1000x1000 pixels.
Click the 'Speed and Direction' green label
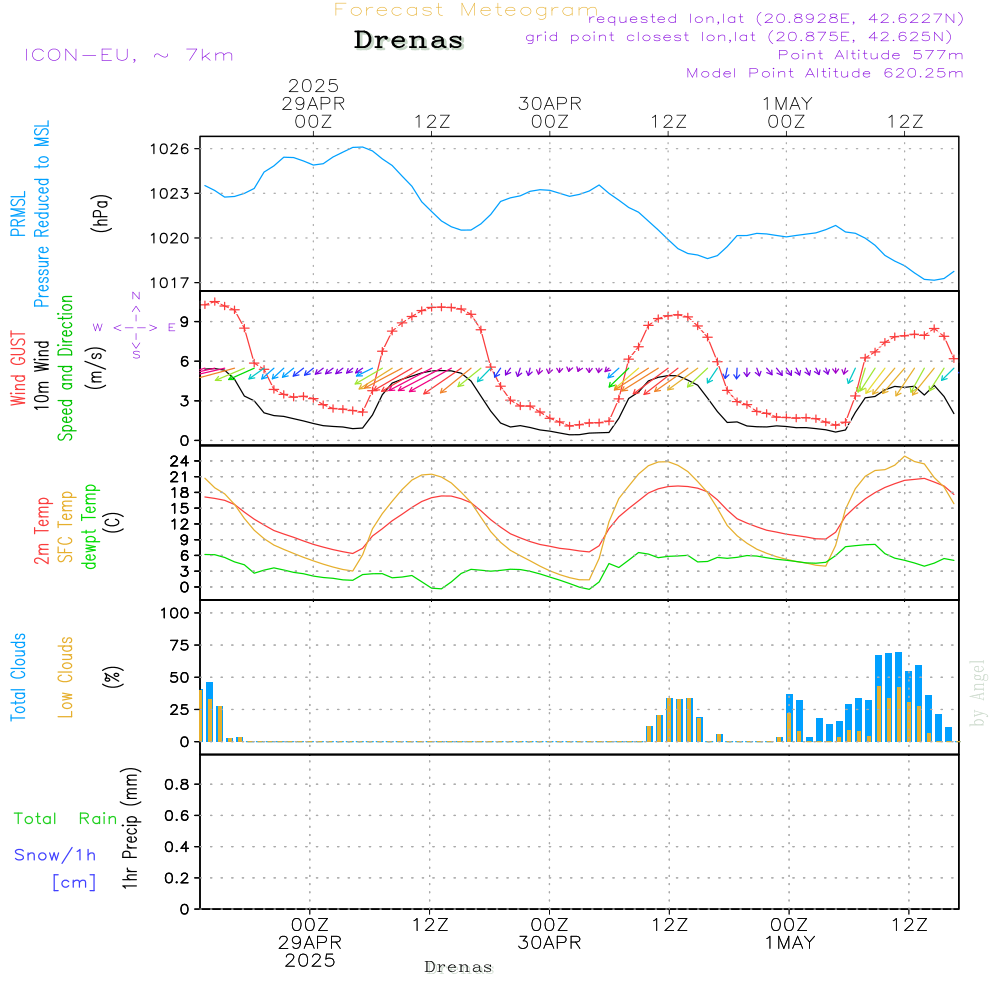(66, 368)
